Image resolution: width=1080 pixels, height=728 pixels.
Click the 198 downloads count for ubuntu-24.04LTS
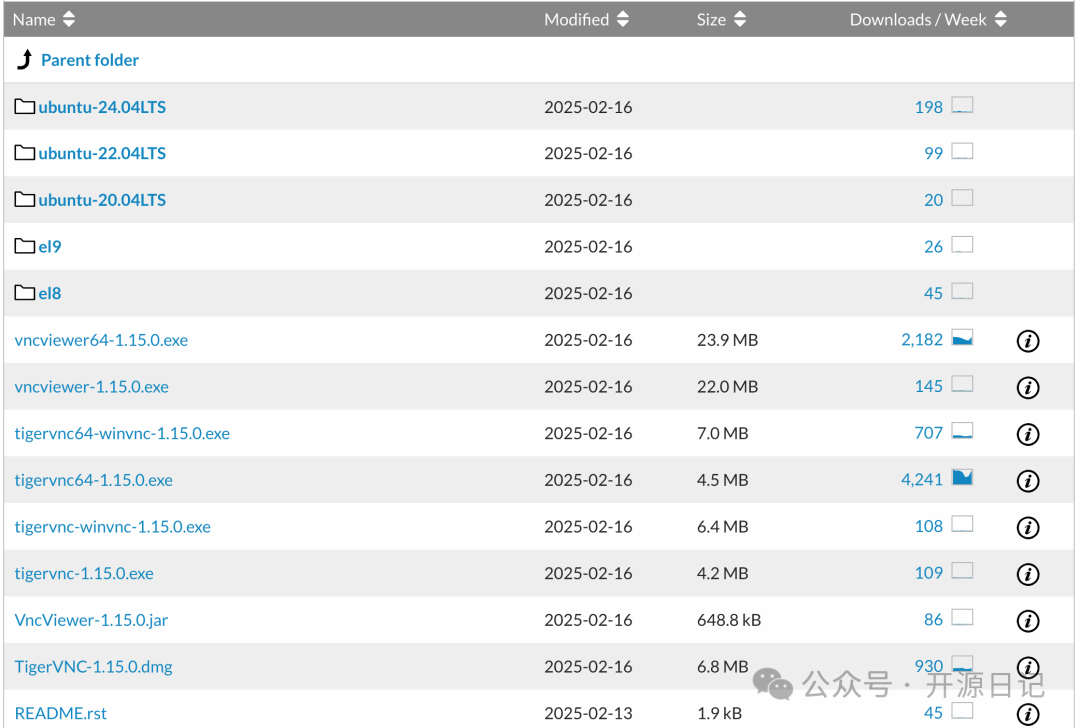tap(928, 107)
